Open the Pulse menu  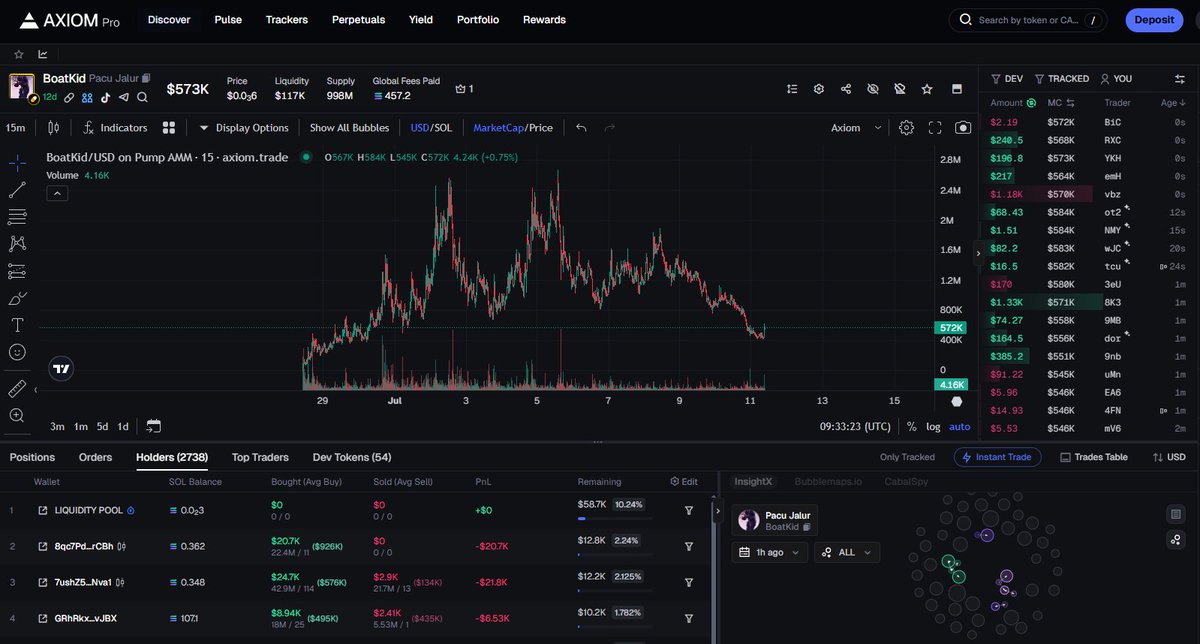[228, 20]
